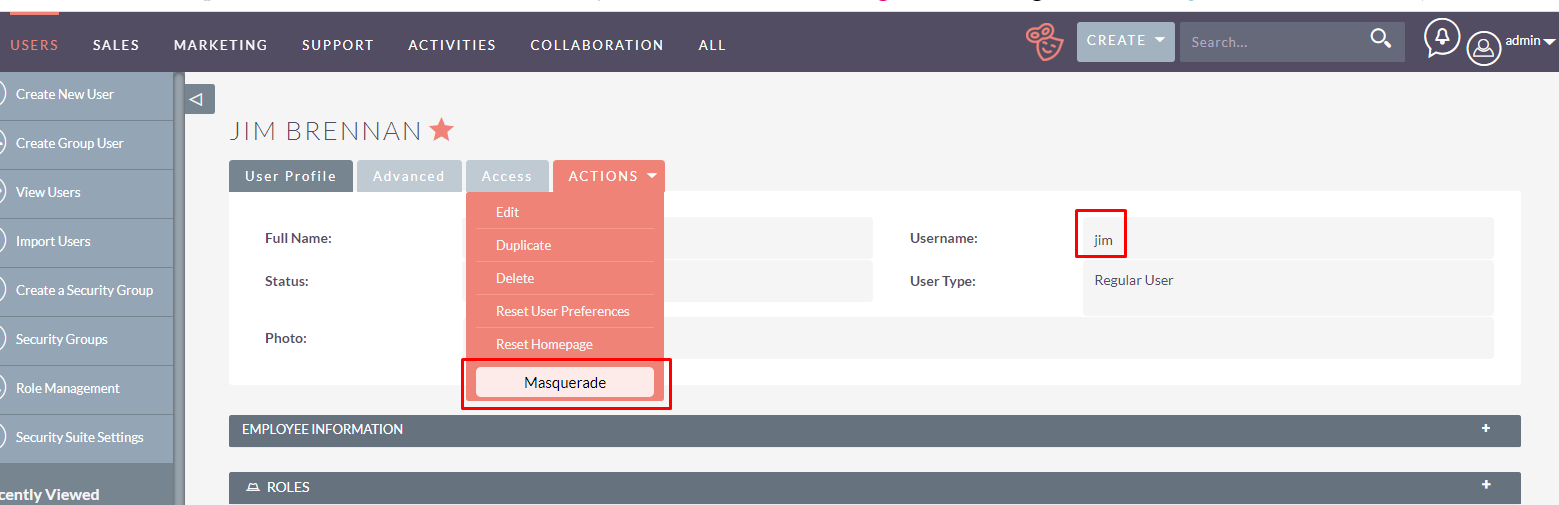The width and height of the screenshot is (1559, 505).
Task: Open the Import Users link
Action: (x=53, y=241)
